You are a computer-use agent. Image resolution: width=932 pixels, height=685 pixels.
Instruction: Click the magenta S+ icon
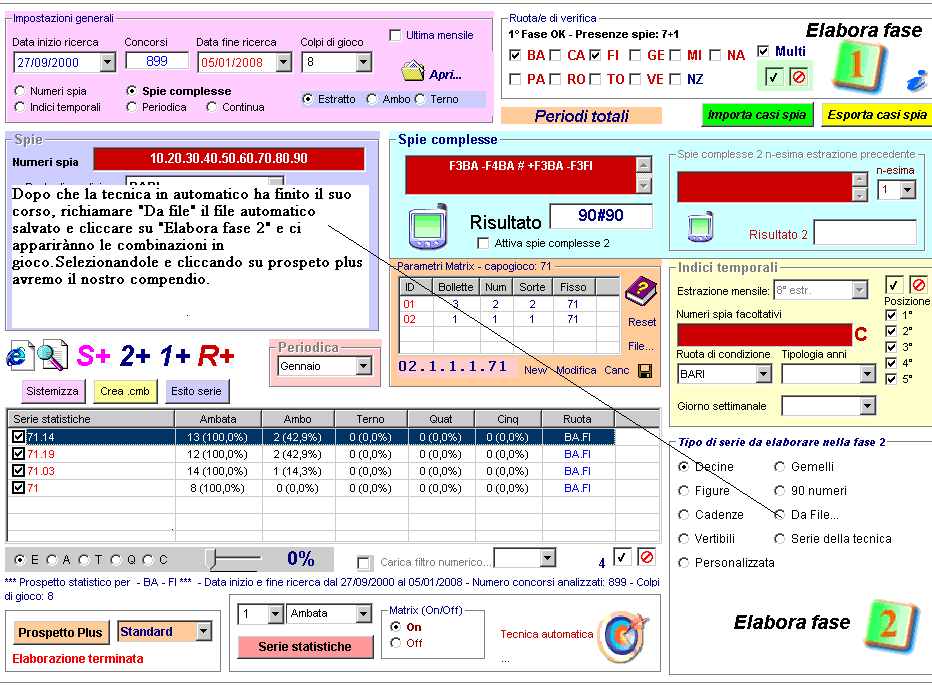tap(93, 356)
